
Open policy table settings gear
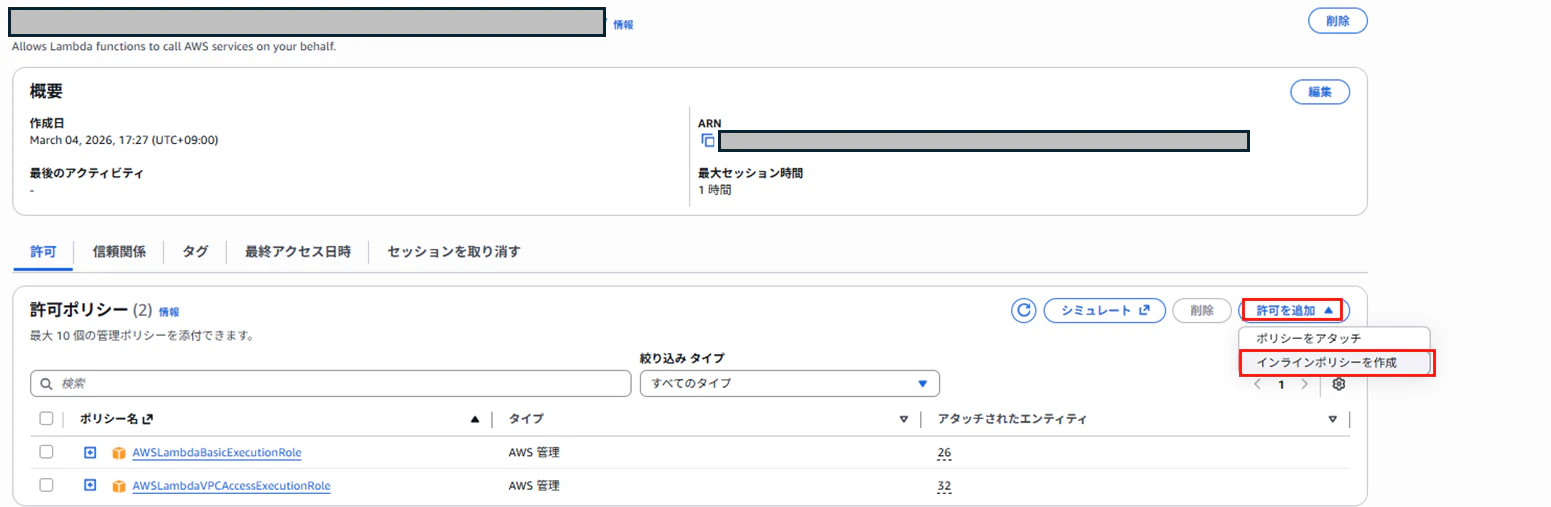(x=1339, y=384)
